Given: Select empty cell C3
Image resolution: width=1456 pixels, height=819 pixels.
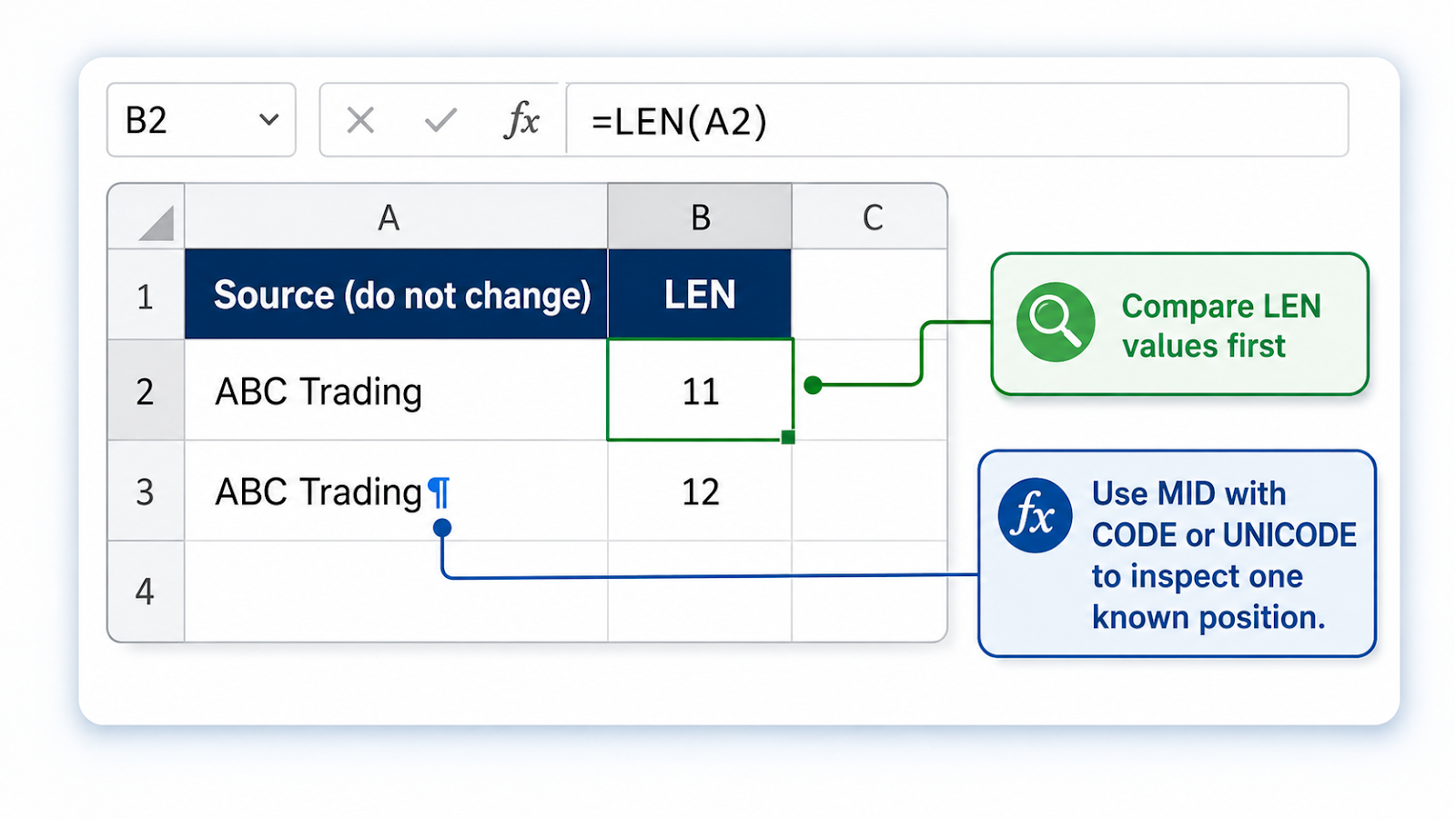Looking at the screenshot, I should pos(869,491).
